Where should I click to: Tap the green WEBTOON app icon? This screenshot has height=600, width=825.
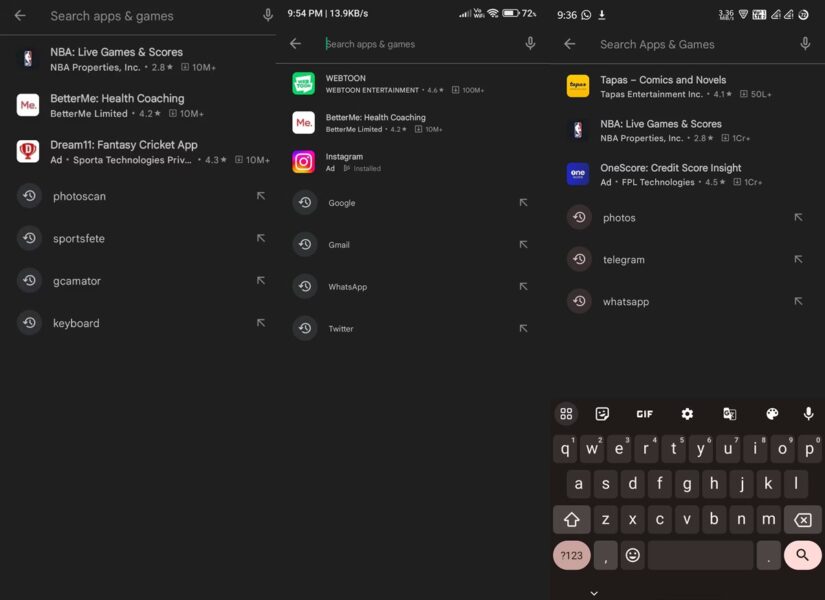point(304,84)
